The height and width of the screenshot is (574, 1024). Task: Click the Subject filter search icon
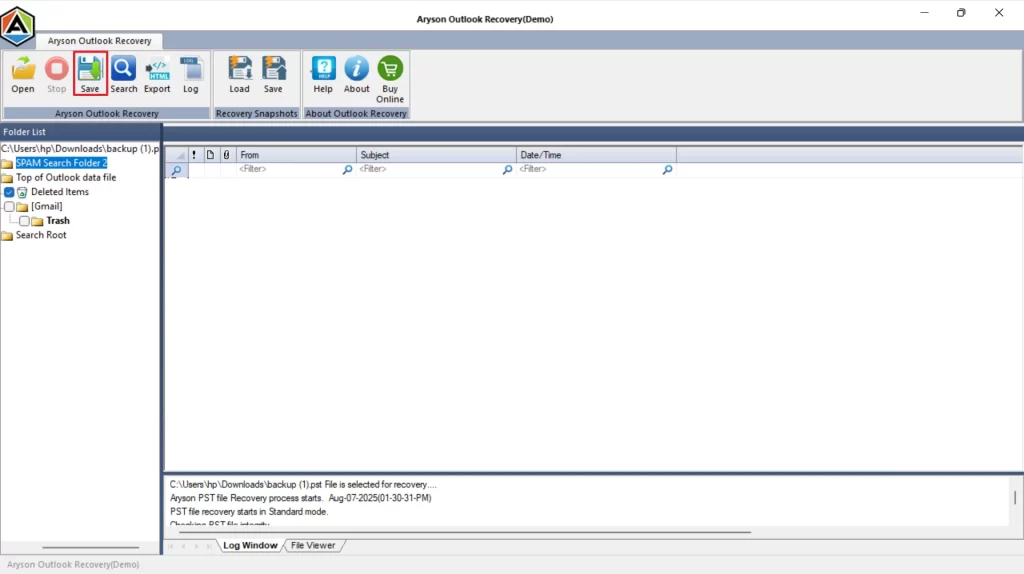[x=507, y=170]
